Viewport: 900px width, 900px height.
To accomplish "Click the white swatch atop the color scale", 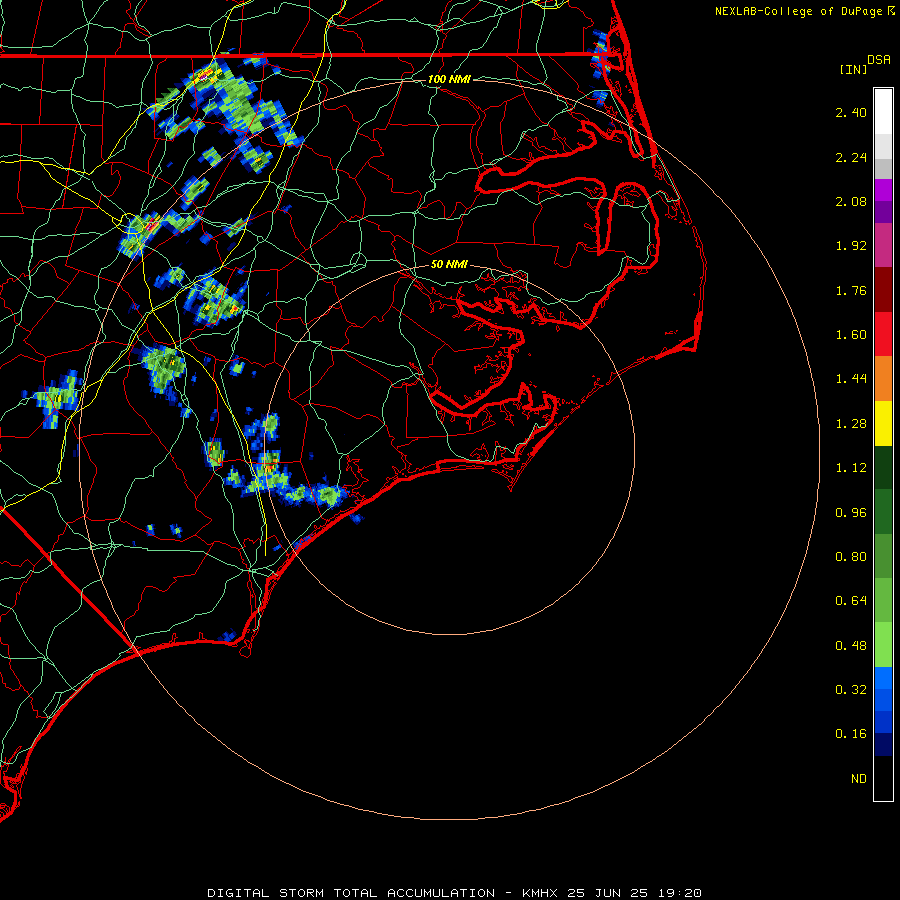I will coord(883,112).
